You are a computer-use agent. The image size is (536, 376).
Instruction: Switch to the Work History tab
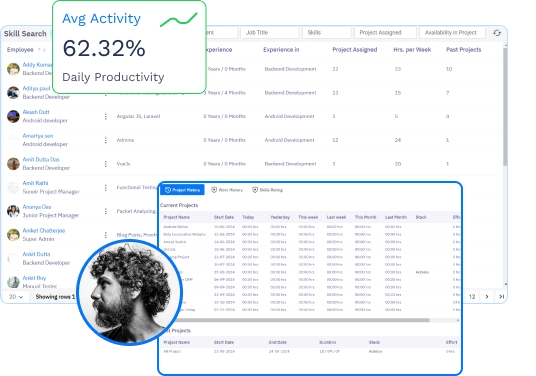pyautogui.click(x=227, y=190)
